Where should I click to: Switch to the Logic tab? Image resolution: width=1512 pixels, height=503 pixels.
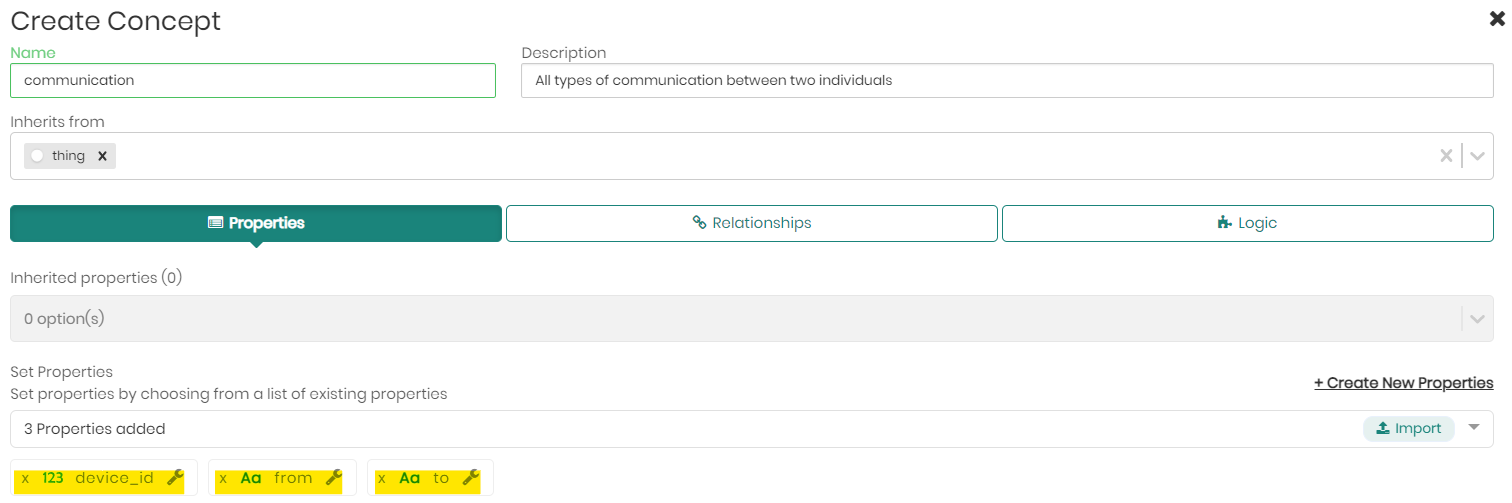[1247, 223]
